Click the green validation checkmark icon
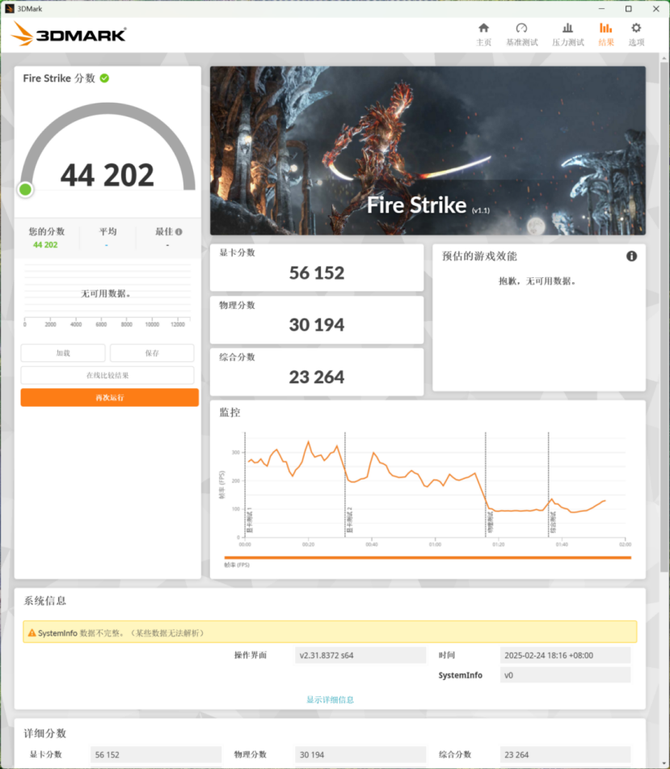The image size is (670, 769). click(104, 78)
